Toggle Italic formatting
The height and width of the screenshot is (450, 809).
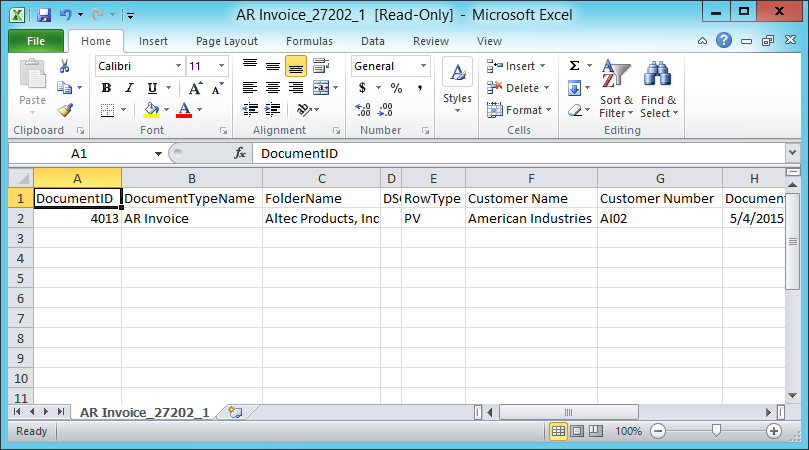click(129, 88)
